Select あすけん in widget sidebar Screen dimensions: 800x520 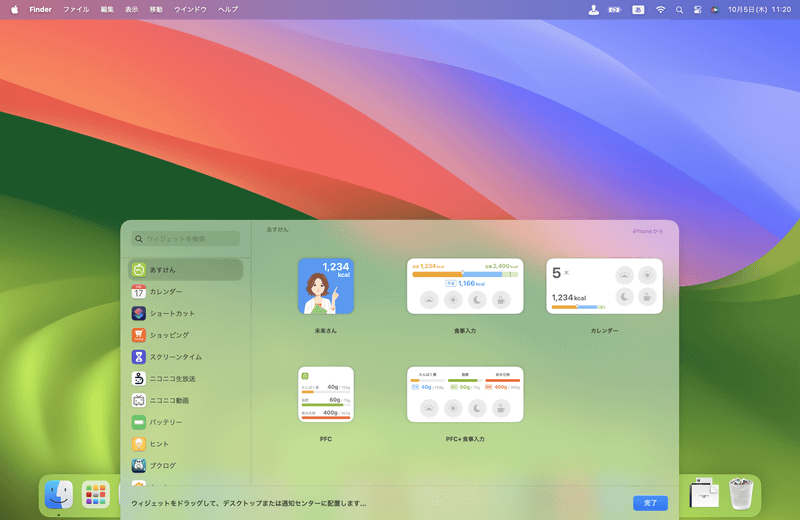185,269
